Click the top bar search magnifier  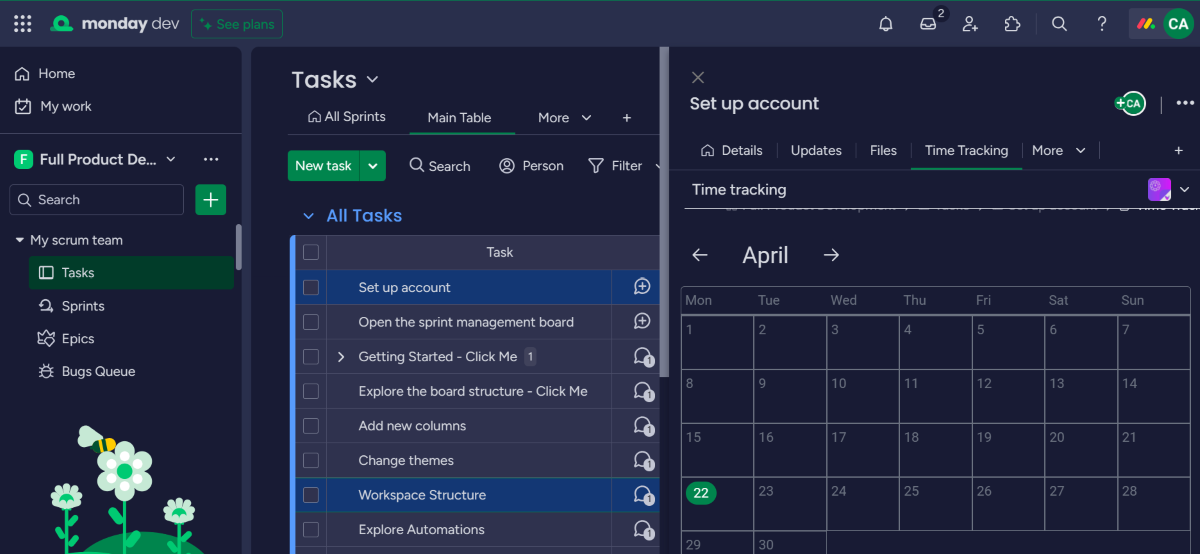pos(1059,24)
